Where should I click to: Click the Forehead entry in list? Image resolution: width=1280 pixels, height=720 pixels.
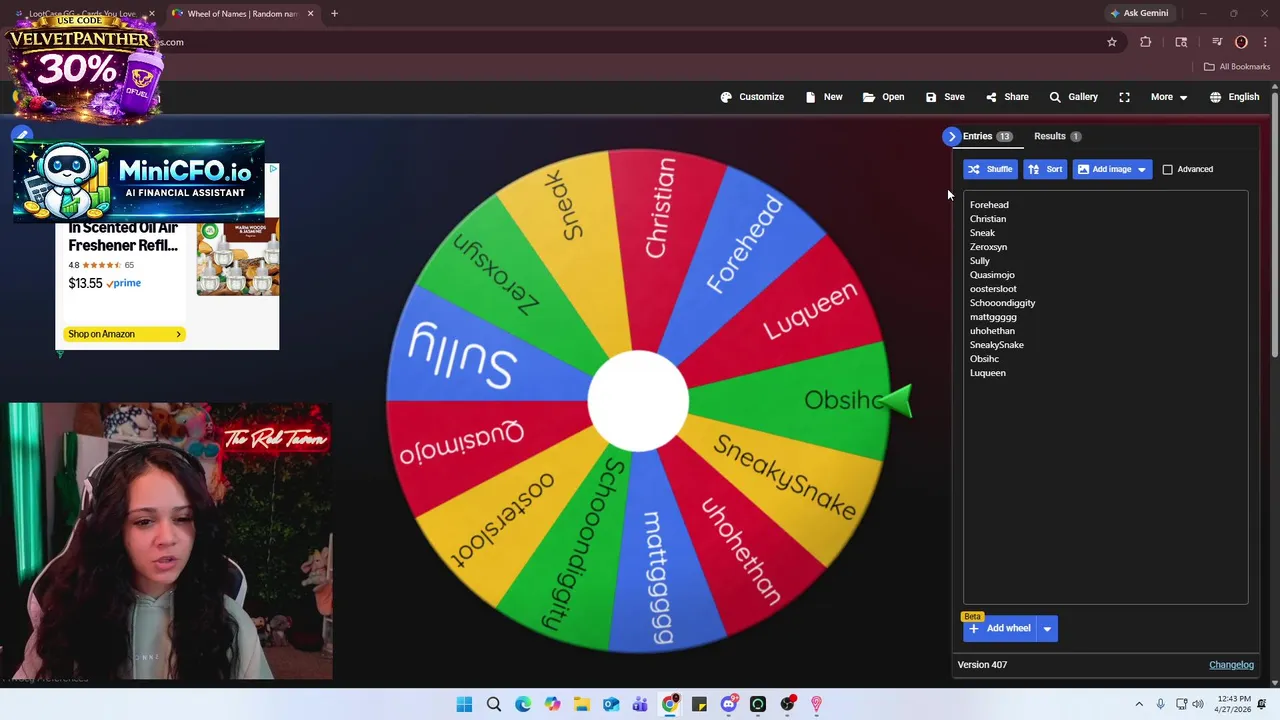point(989,205)
